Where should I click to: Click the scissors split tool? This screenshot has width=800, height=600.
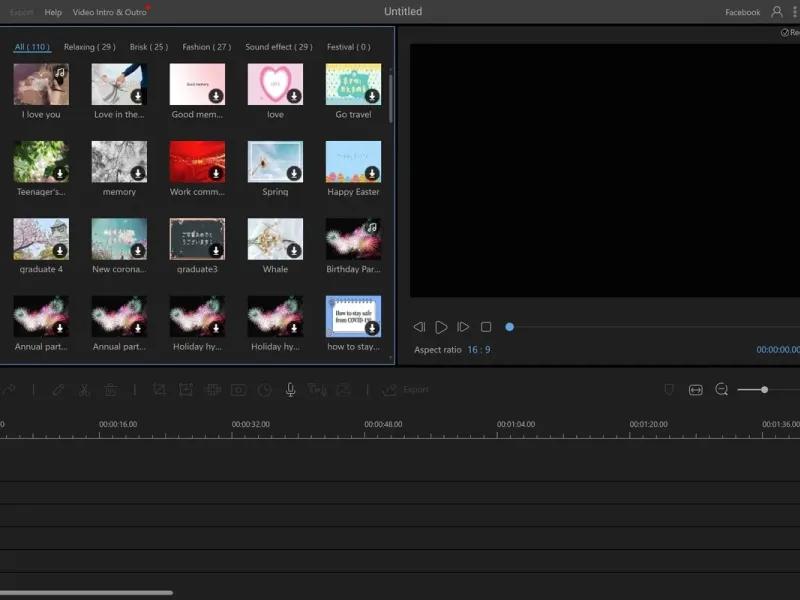[84, 390]
